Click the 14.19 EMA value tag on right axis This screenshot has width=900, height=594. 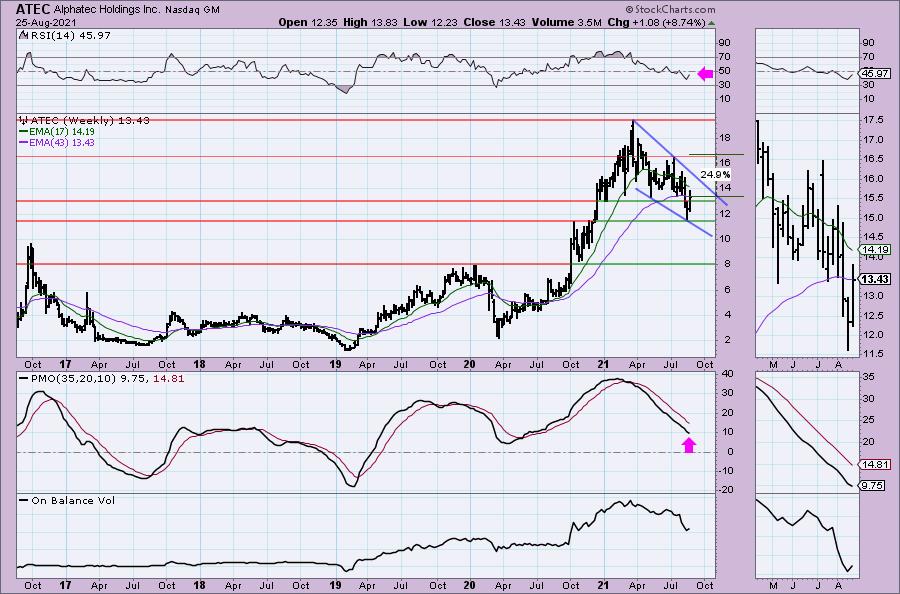point(874,250)
